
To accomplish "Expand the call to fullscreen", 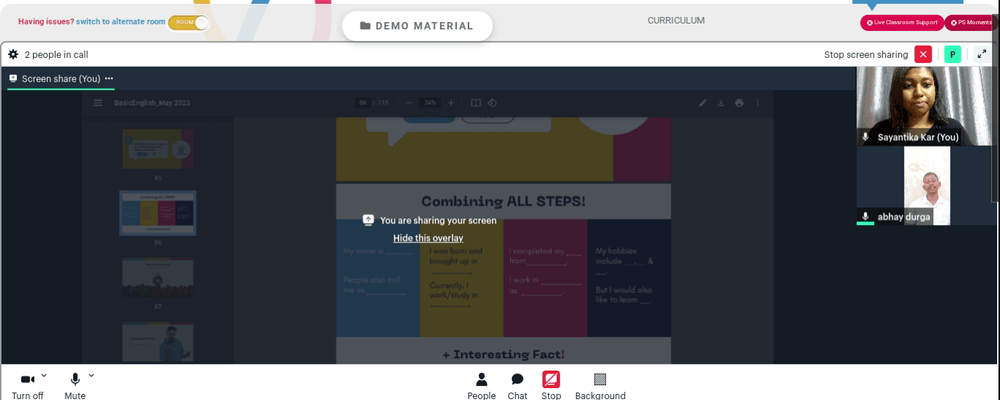I will coord(982,54).
